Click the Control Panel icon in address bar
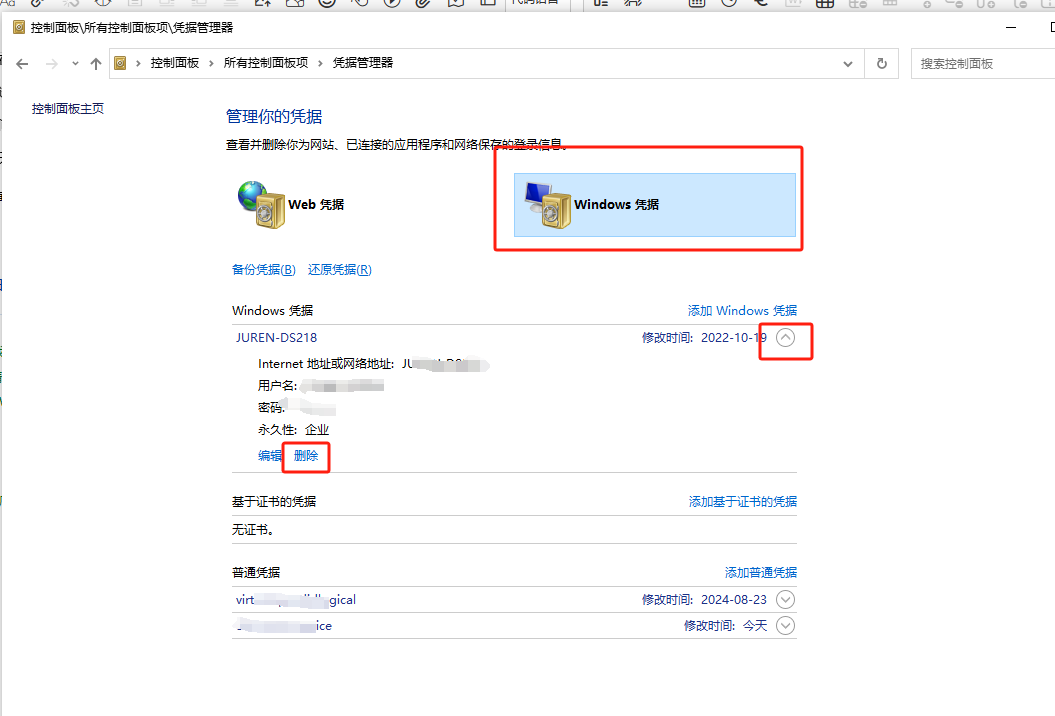This screenshot has width=1055, height=716. pos(120,63)
